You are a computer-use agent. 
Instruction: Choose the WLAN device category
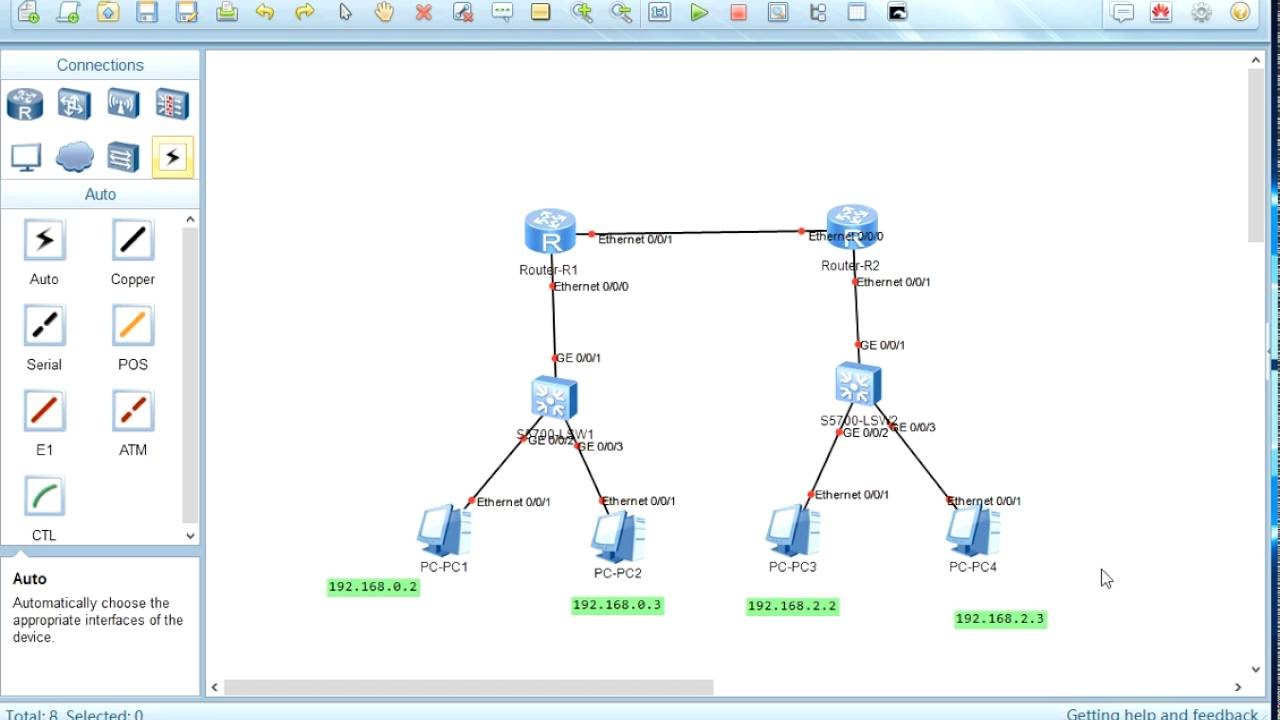pyautogui.click(x=123, y=104)
